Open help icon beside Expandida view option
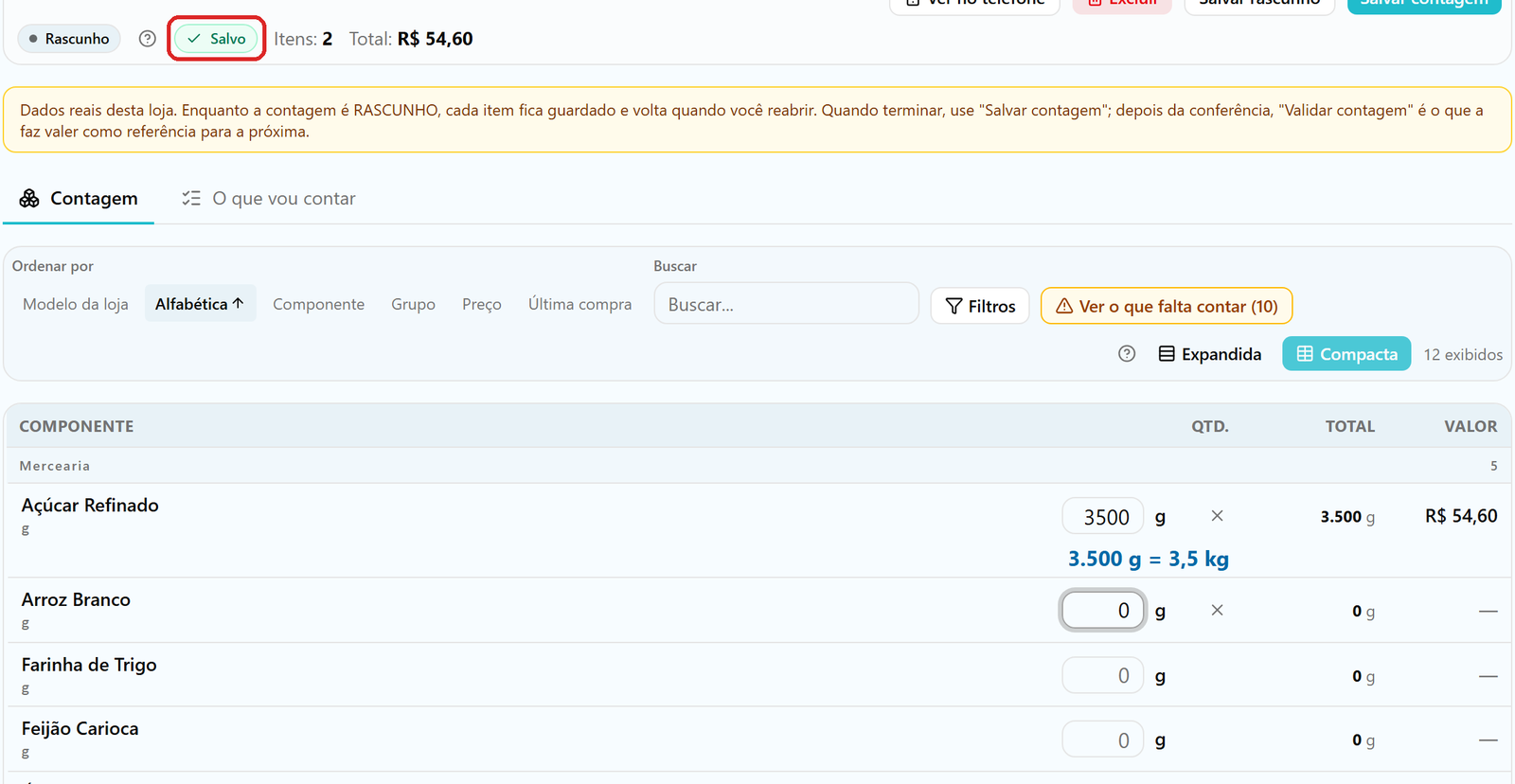Image resolution: width=1515 pixels, height=784 pixels. point(1127,354)
